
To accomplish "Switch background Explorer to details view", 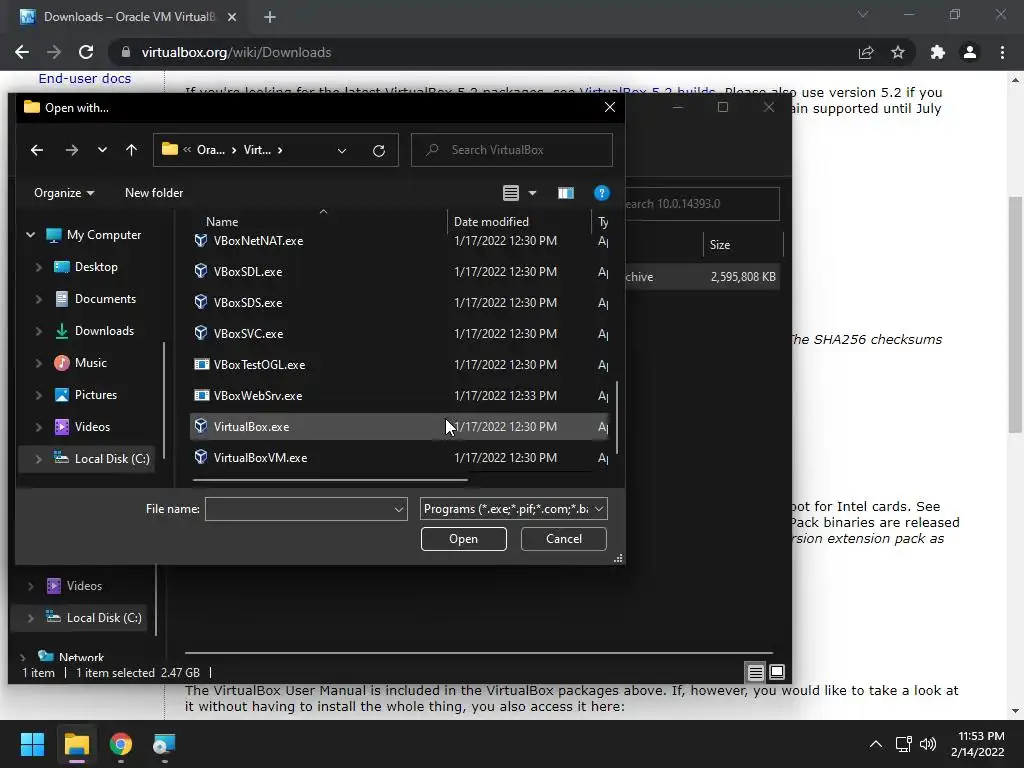I will click(x=756, y=672).
